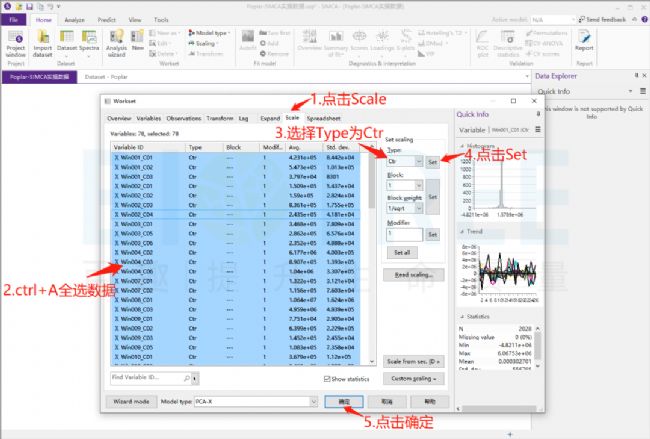The image size is (650, 439).
Task: Click the Dataset ribbon icon
Action: (x=67, y=43)
